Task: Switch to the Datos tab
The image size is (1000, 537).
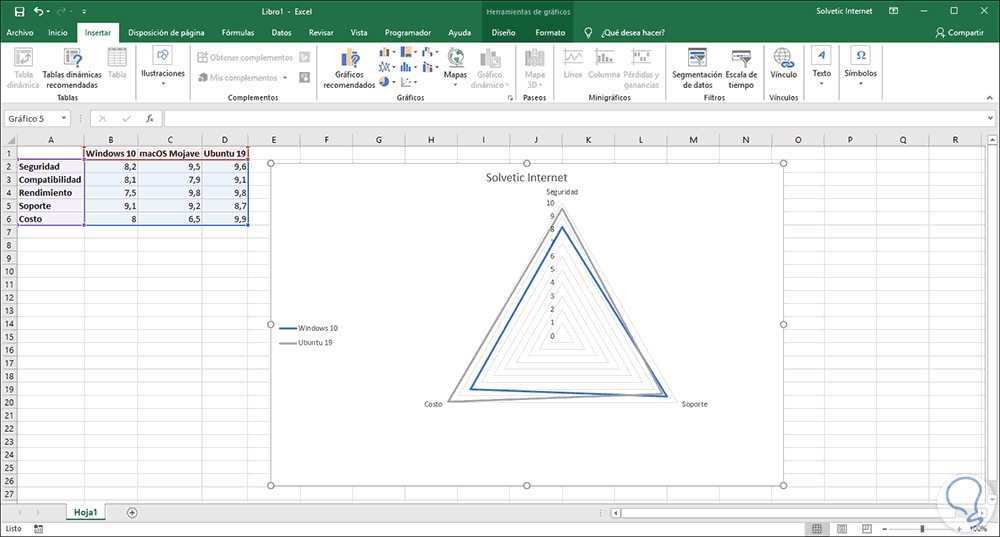Action: pyautogui.click(x=281, y=33)
